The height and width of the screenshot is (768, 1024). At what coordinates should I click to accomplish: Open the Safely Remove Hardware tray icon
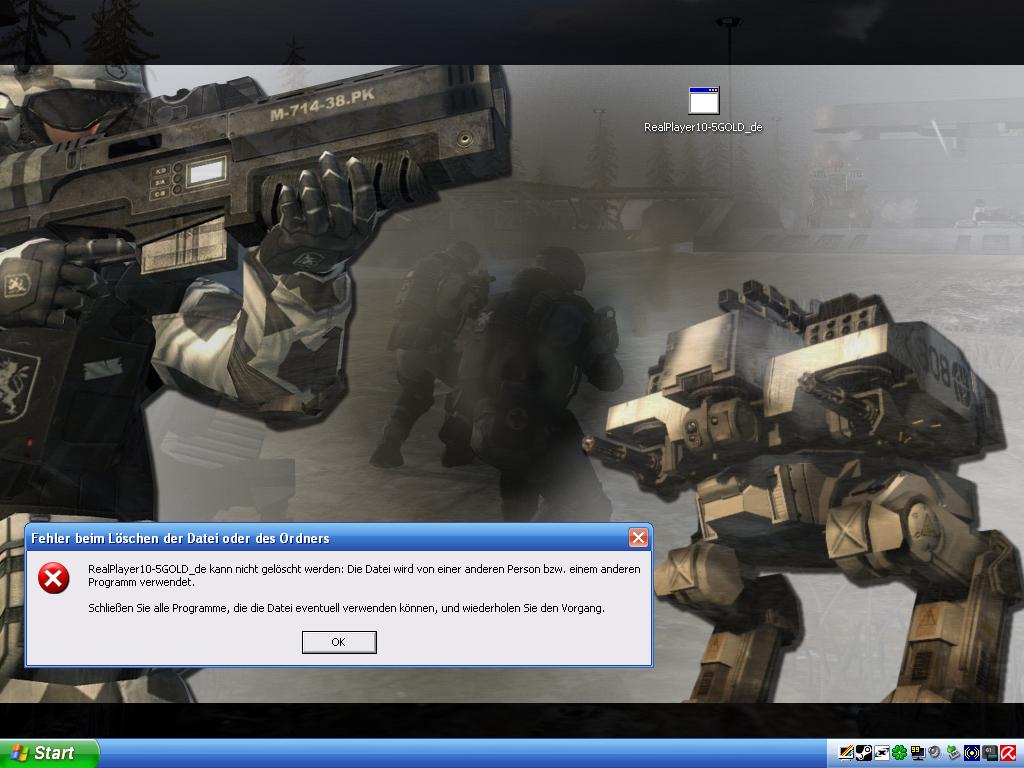pos(953,753)
